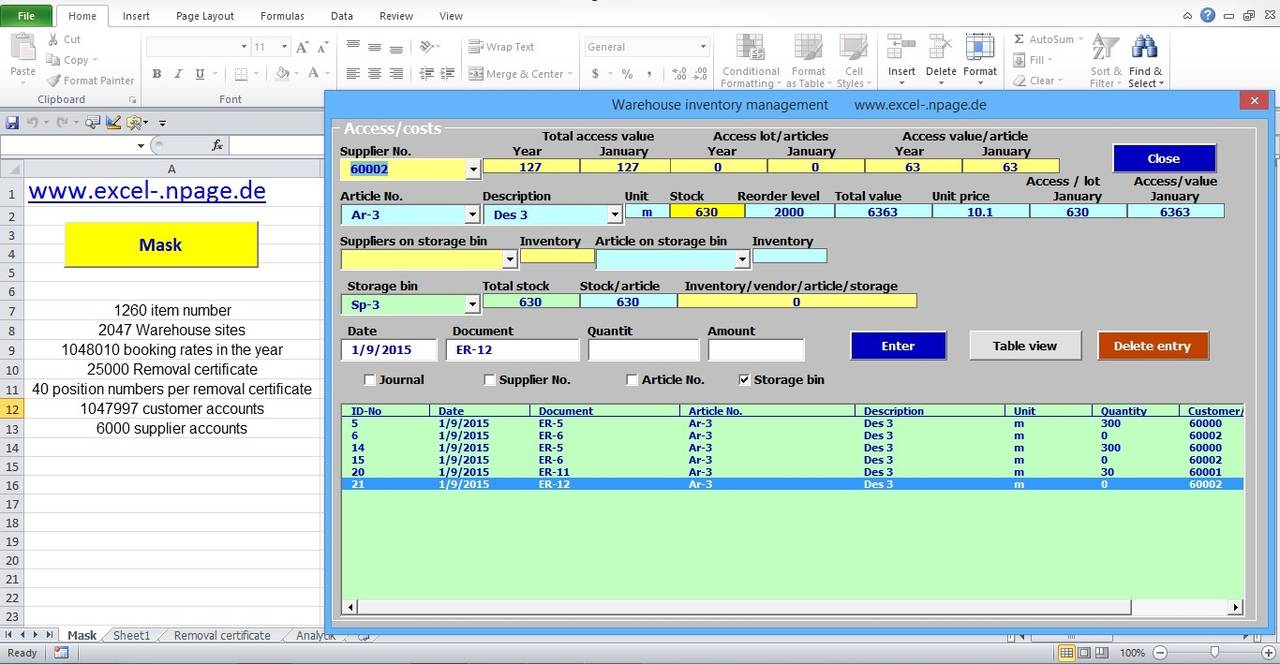This screenshot has height=664, width=1280.
Task: Click the Orientation text angle icon
Action: point(428,47)
